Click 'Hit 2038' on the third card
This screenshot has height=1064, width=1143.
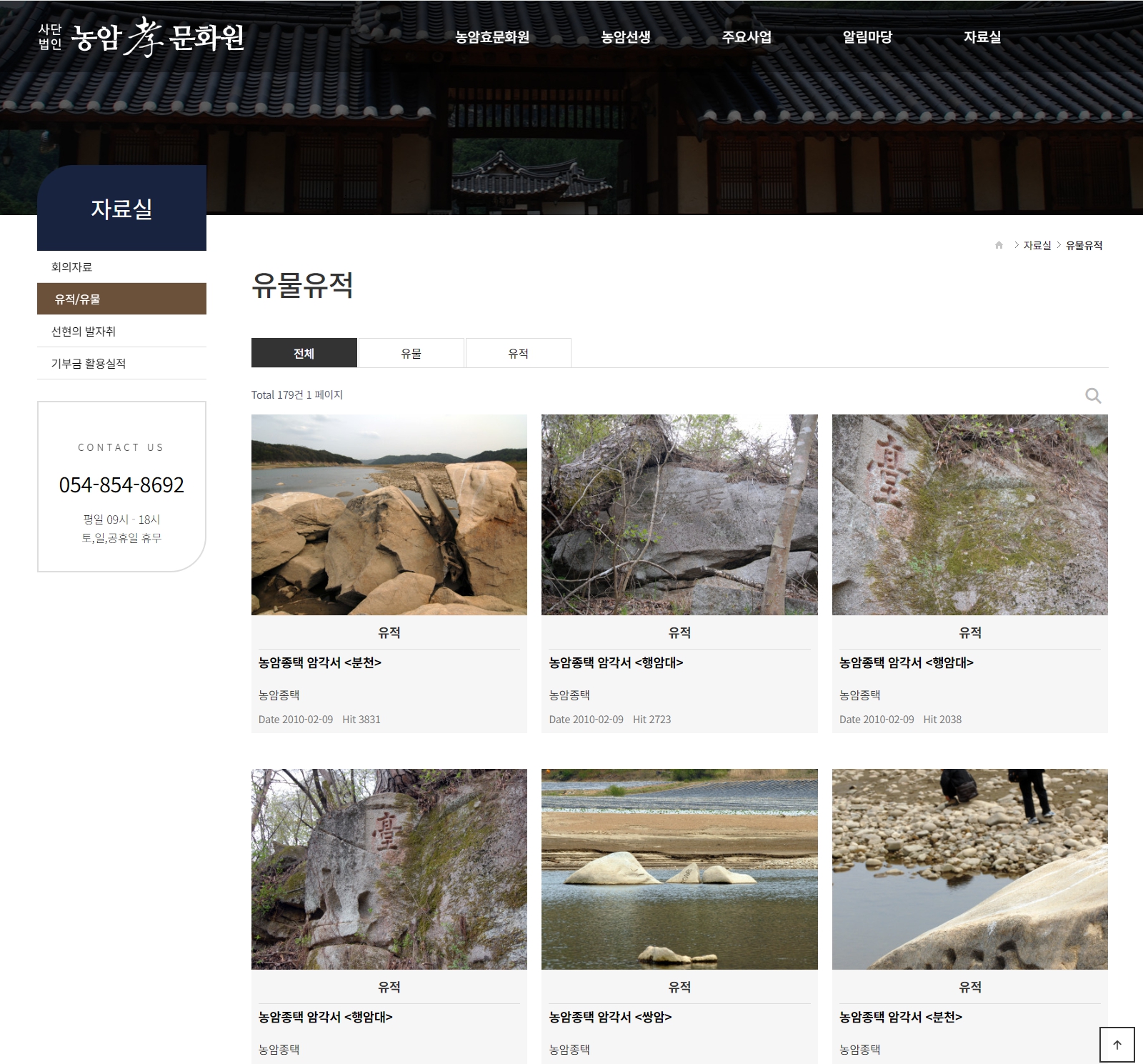pos(942,720)
